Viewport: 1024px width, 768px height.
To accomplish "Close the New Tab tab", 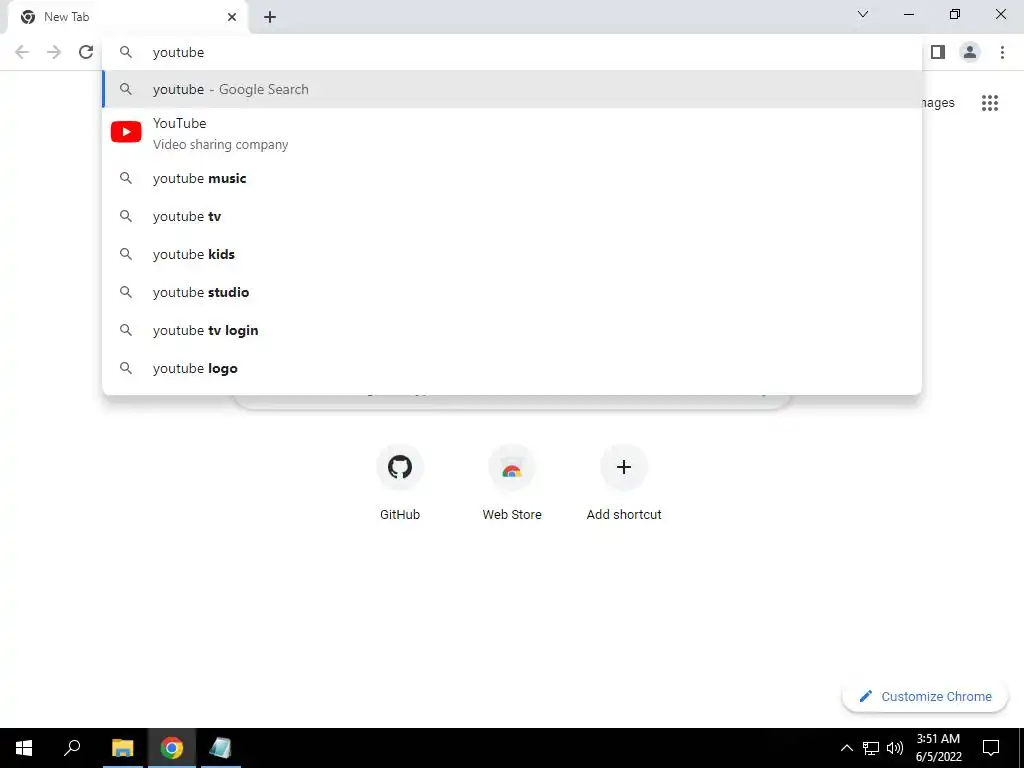I will click(x=232, y=17).
